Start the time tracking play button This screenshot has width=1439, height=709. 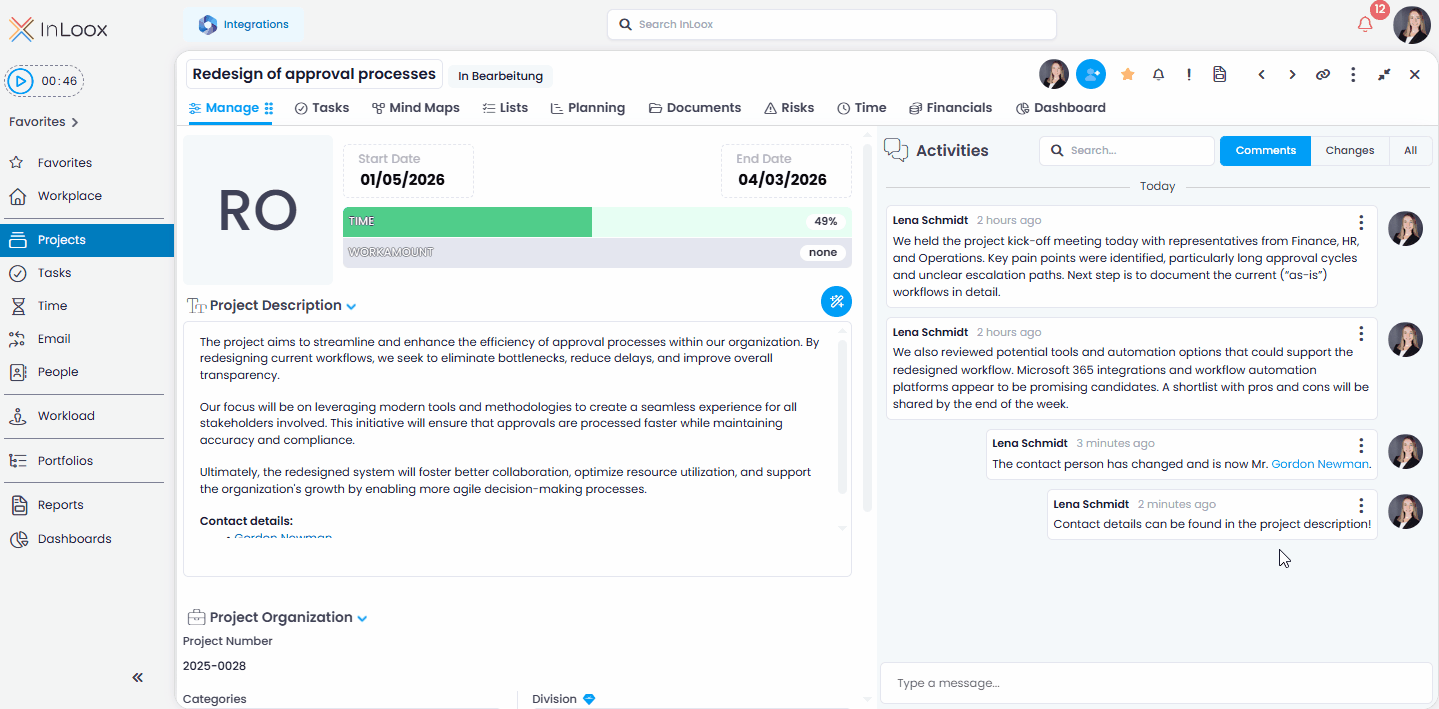(x=21, y=80)
